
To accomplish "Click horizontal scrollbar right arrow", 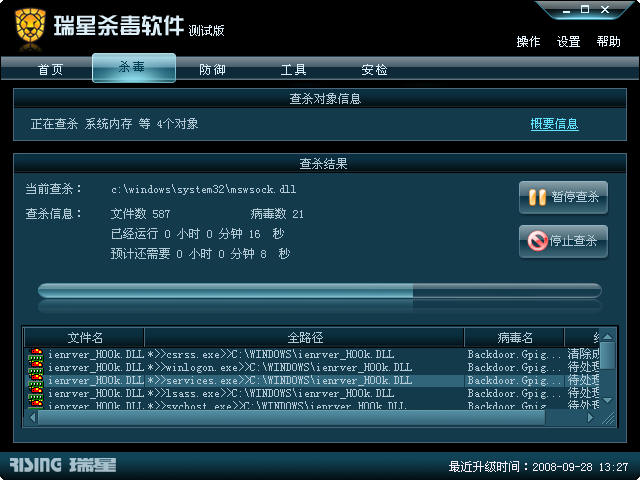I will pyautogui.click(x=590, y=418).
